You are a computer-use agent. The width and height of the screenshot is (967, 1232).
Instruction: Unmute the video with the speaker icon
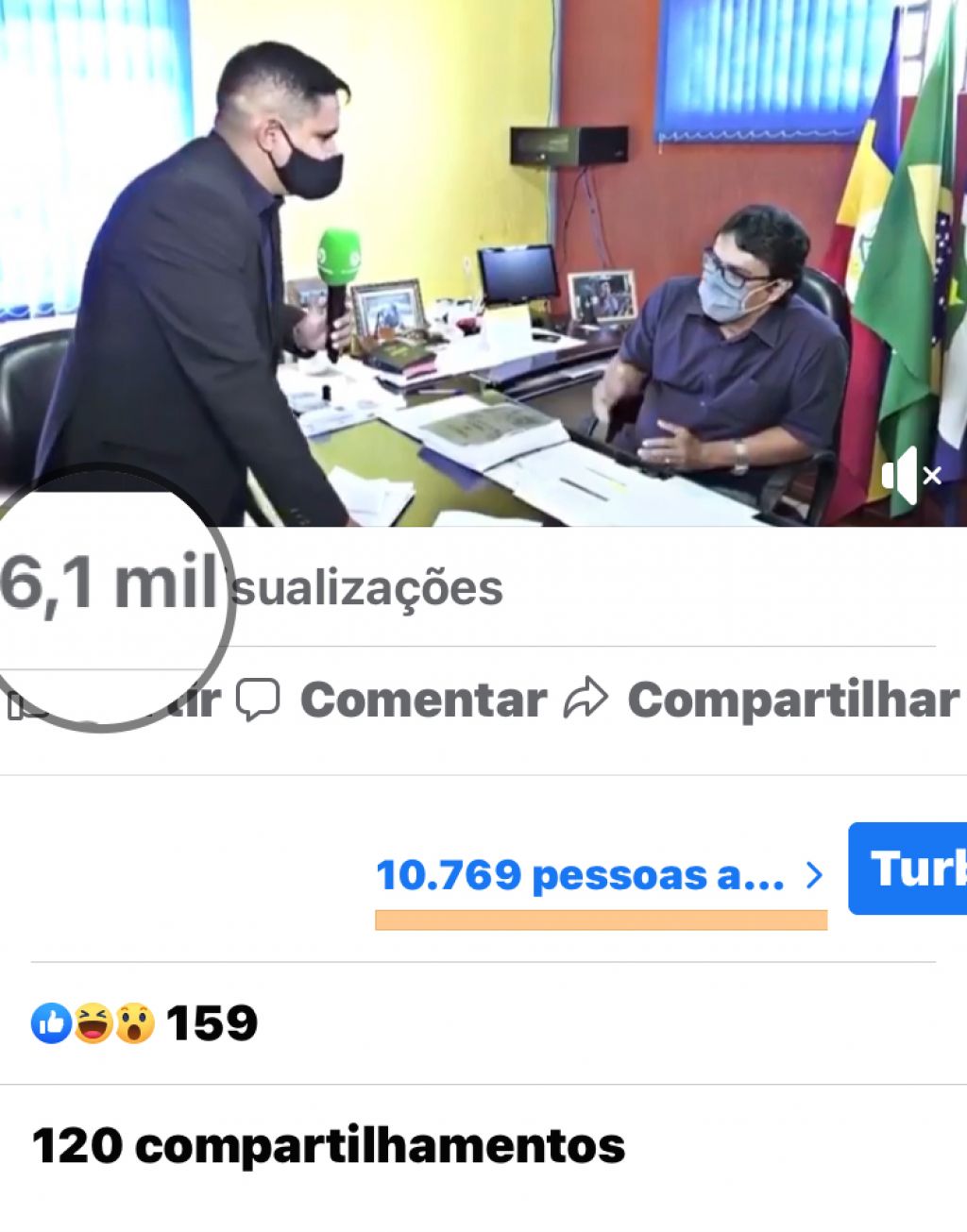[910, 475]
